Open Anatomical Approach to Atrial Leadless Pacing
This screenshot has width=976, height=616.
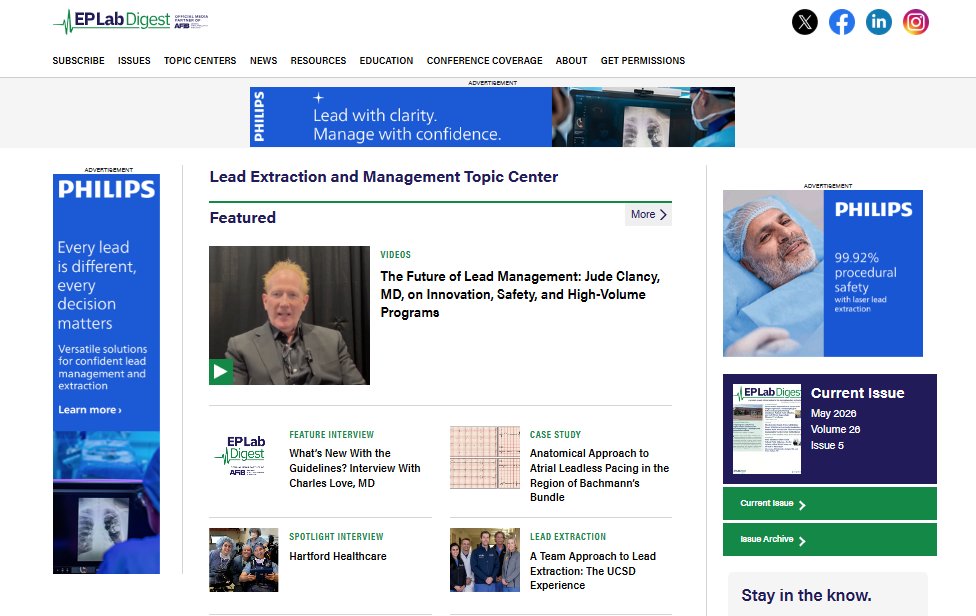pyautogui.click(x=599, y=475)
